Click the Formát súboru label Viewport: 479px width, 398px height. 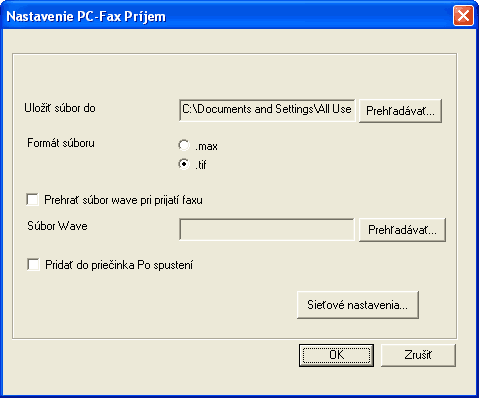[61, 143]
